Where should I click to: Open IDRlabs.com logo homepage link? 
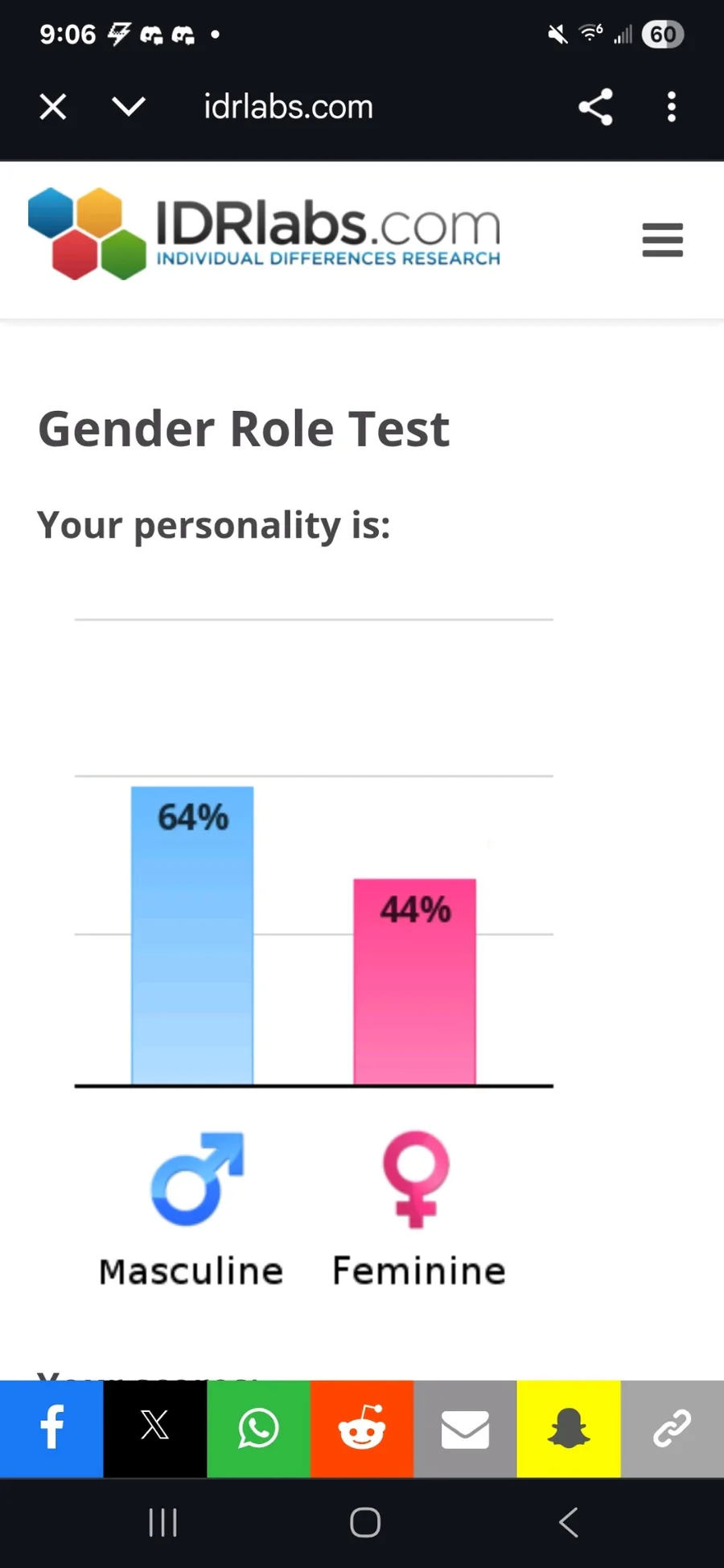(x=264, y=233)
